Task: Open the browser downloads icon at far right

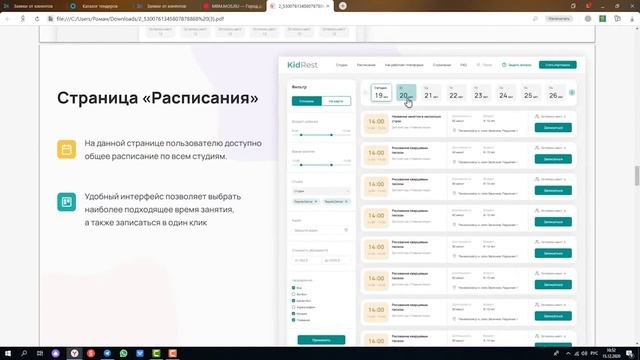Action: [632, 19]
